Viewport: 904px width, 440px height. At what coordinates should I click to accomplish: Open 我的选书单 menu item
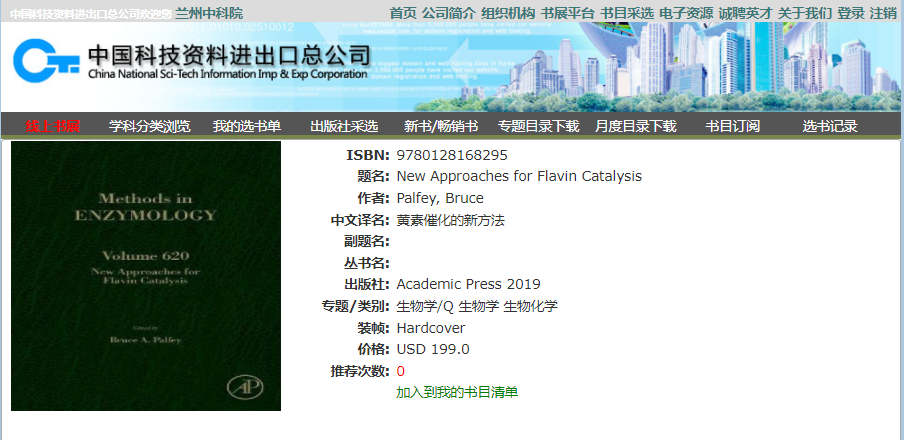point(247,126)
